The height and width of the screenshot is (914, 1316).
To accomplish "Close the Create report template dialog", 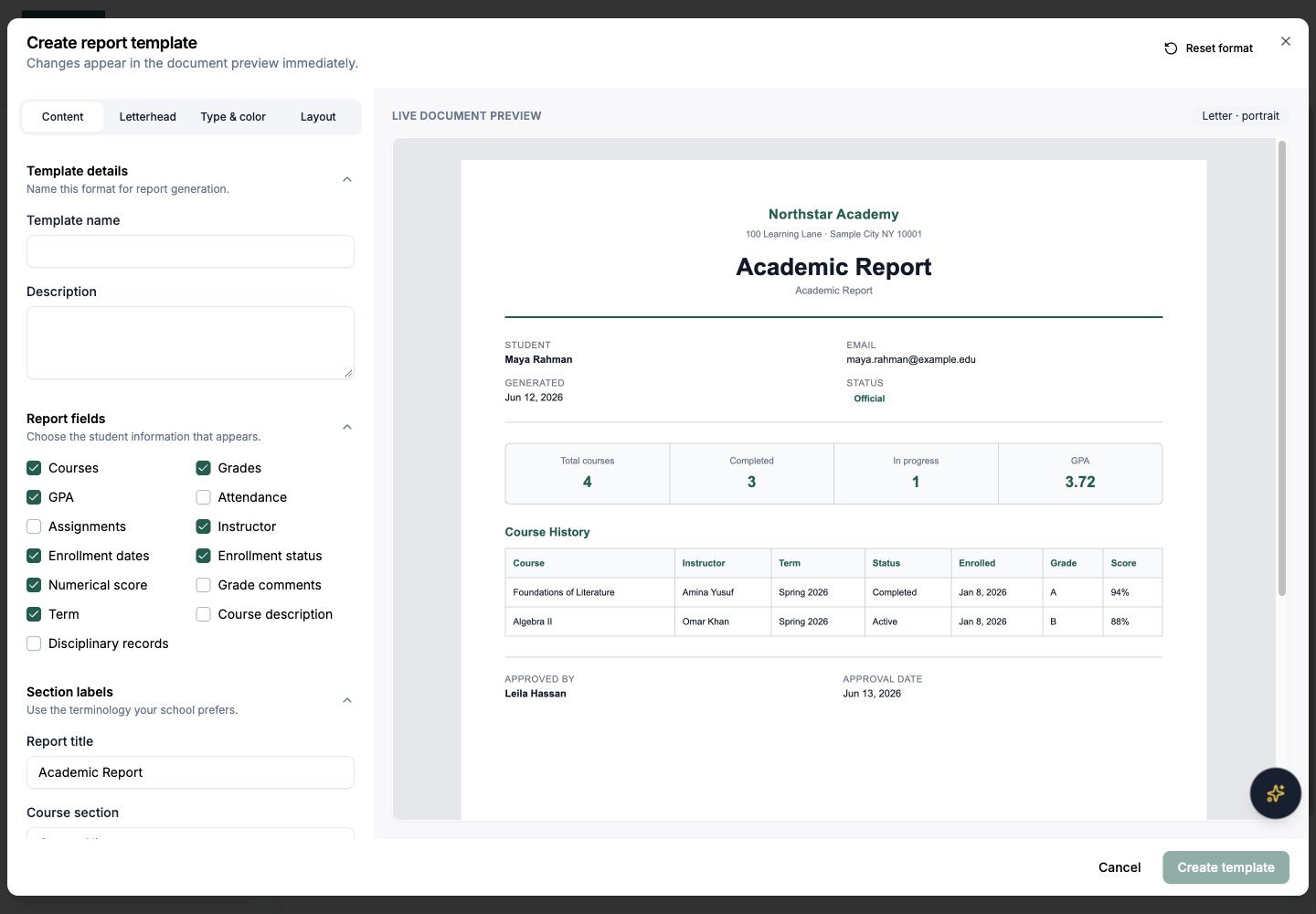I will click(x=1286, y=41).
